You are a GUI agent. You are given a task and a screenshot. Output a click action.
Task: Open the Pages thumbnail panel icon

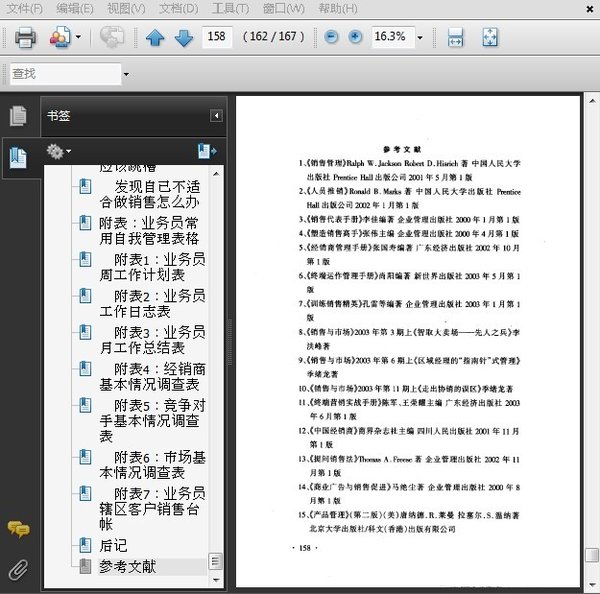tap(18, 116)
